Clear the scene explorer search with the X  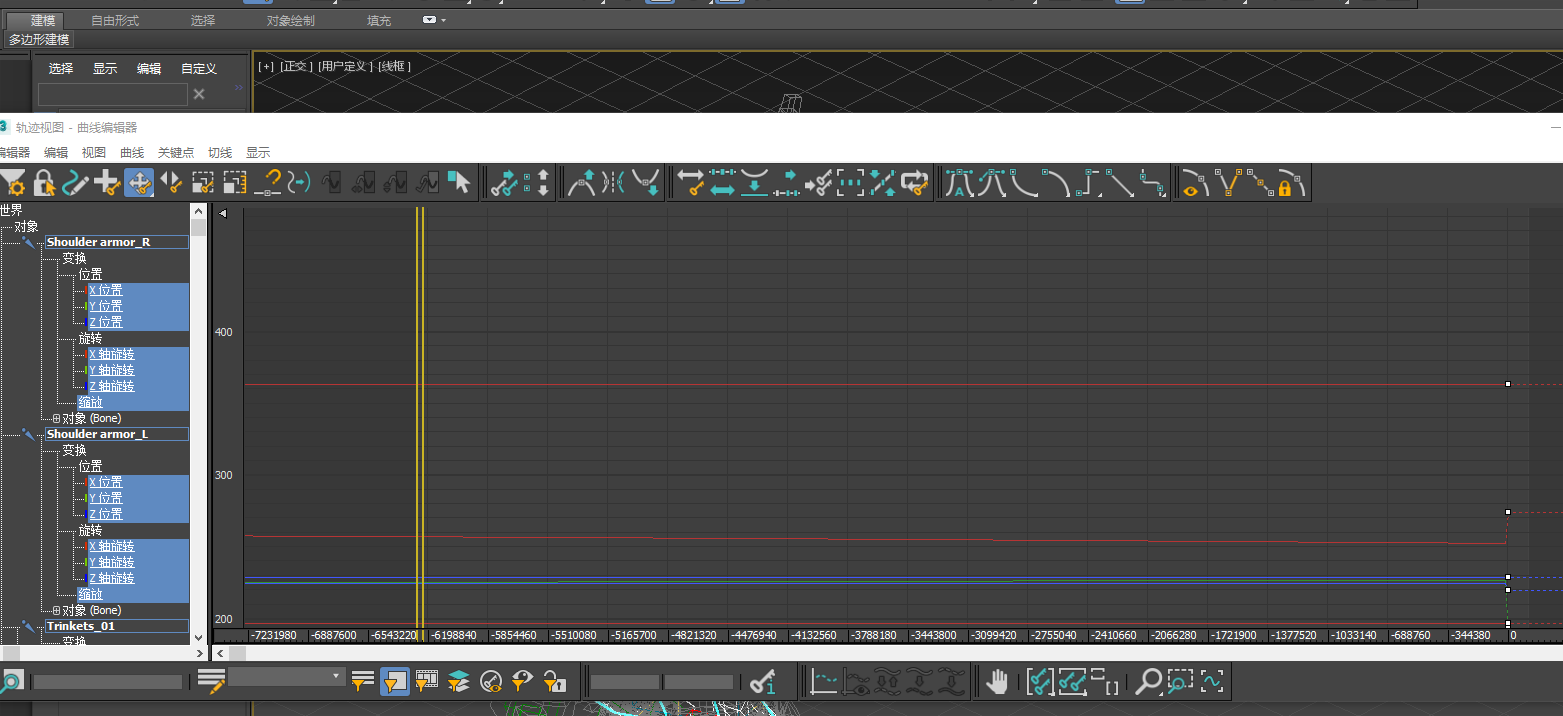click(199, 94)
